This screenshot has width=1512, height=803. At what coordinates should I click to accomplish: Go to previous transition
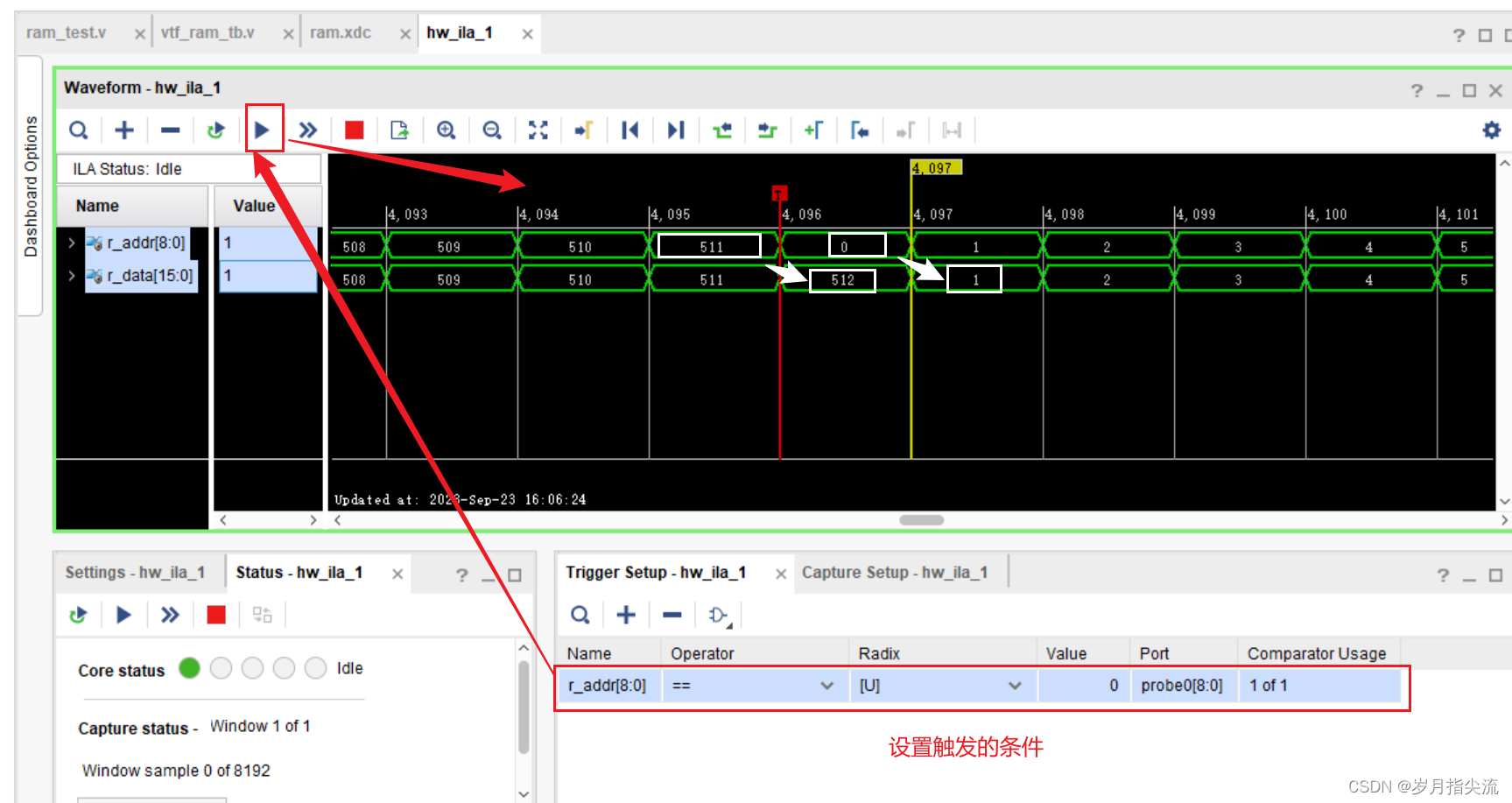[722, 130]
